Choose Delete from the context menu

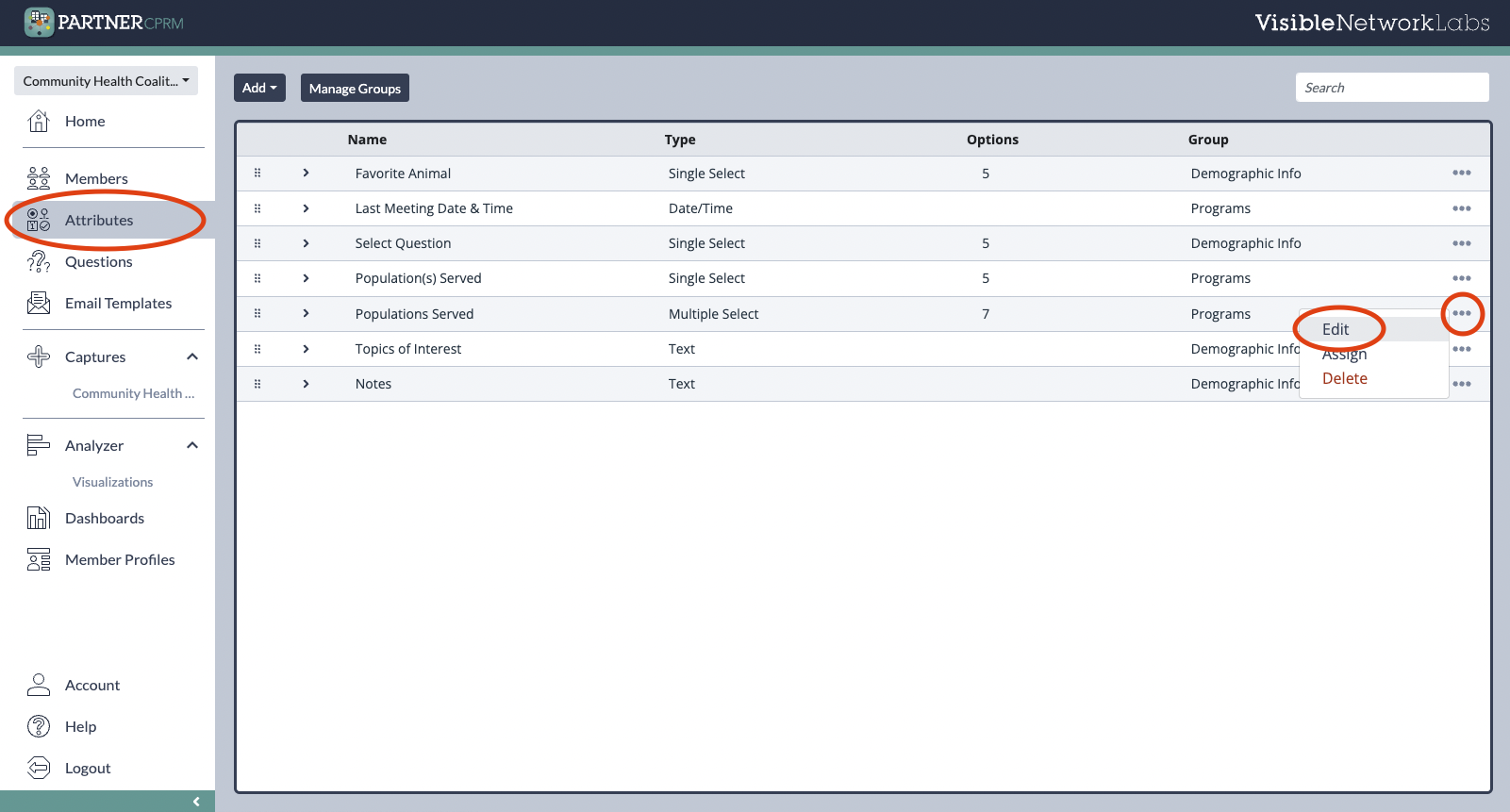tap(1344, 378)
